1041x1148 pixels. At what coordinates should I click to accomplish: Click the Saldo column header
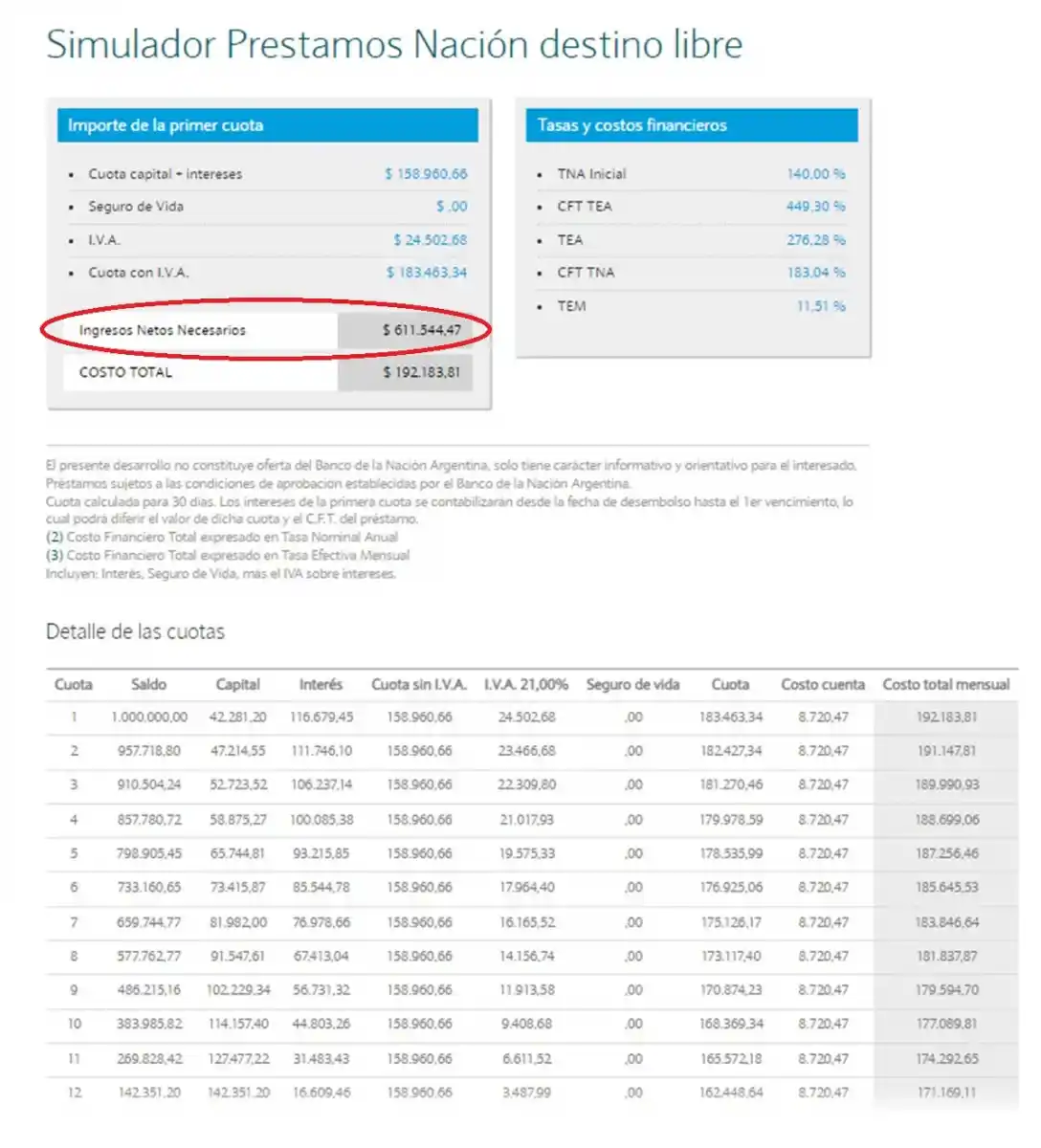point(148,685)
